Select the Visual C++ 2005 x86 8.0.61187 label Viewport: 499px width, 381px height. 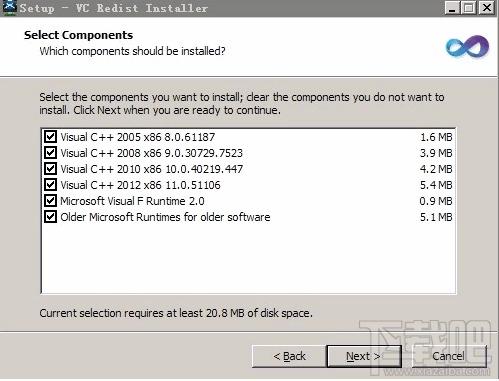click(138, 137)
